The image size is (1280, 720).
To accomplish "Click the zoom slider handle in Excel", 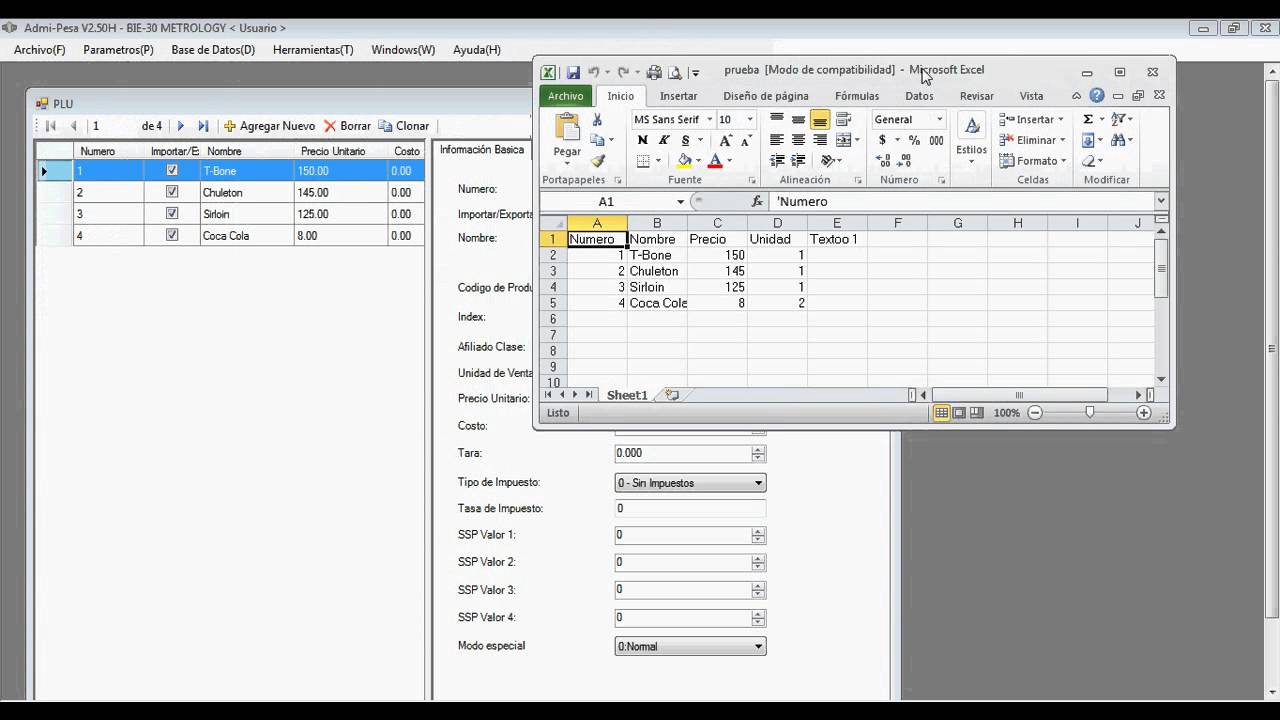I will pos(1089,412).
